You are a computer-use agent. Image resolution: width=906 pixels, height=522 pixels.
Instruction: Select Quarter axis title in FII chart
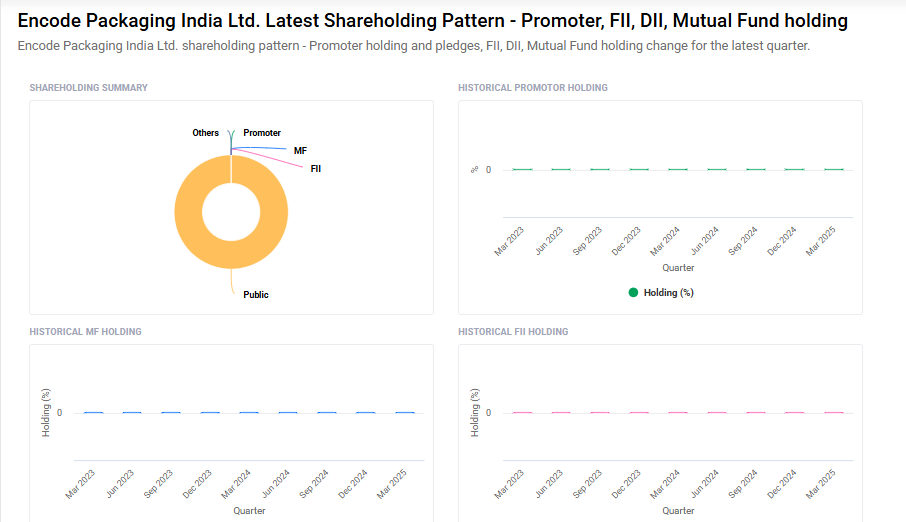coord(678,510)
